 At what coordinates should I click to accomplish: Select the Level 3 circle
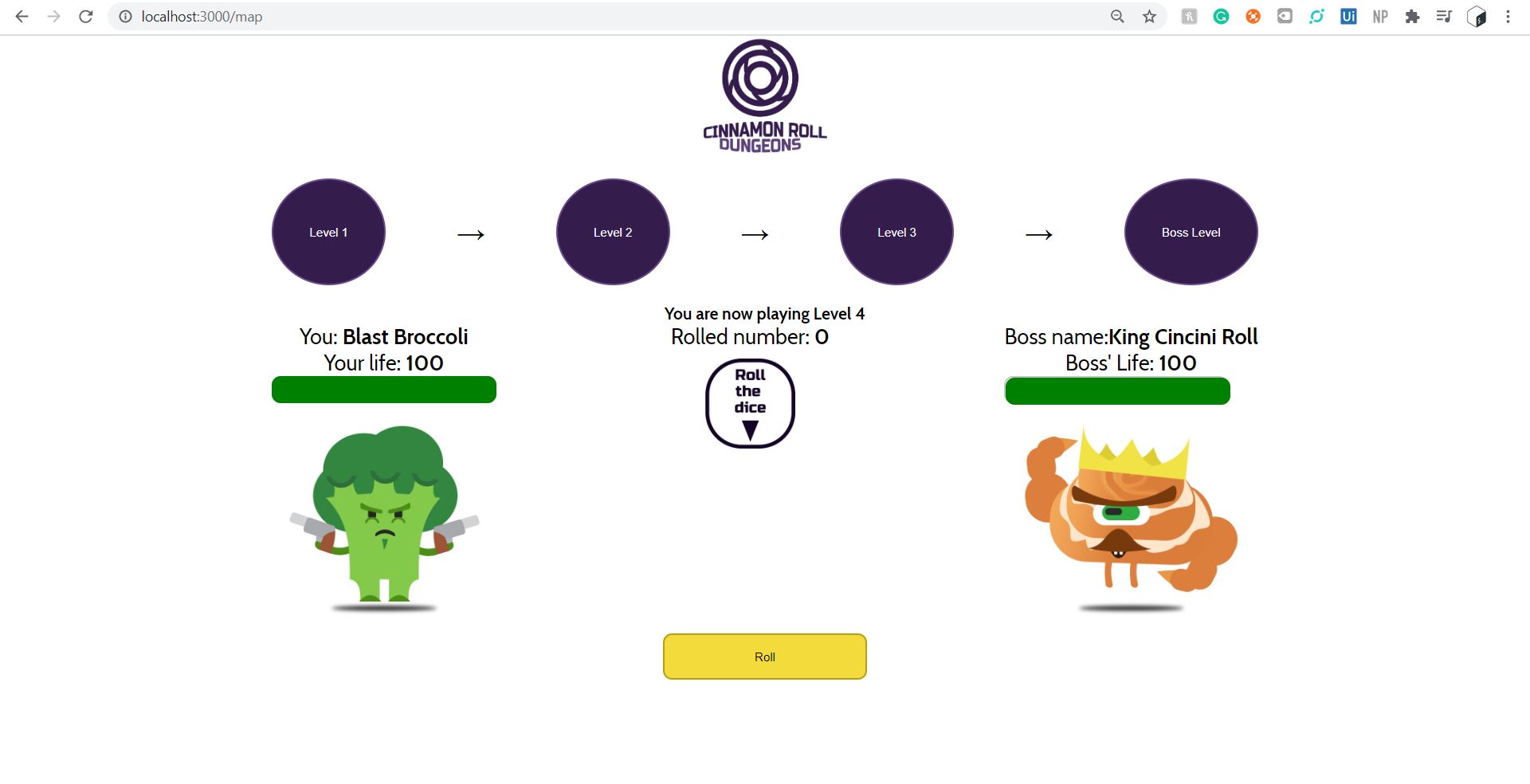[x=896, y=232]
